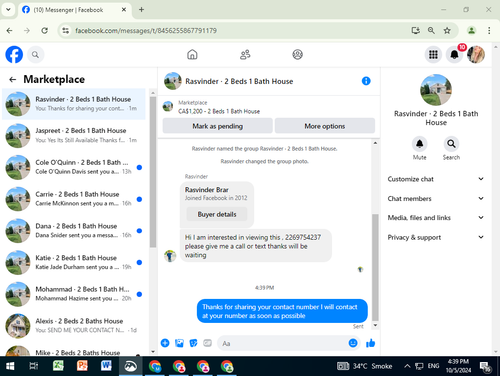500x376 pixels.
Task: Open the Carrie - 2 Beds 1 Bath House chat
Action: point(74,199)
